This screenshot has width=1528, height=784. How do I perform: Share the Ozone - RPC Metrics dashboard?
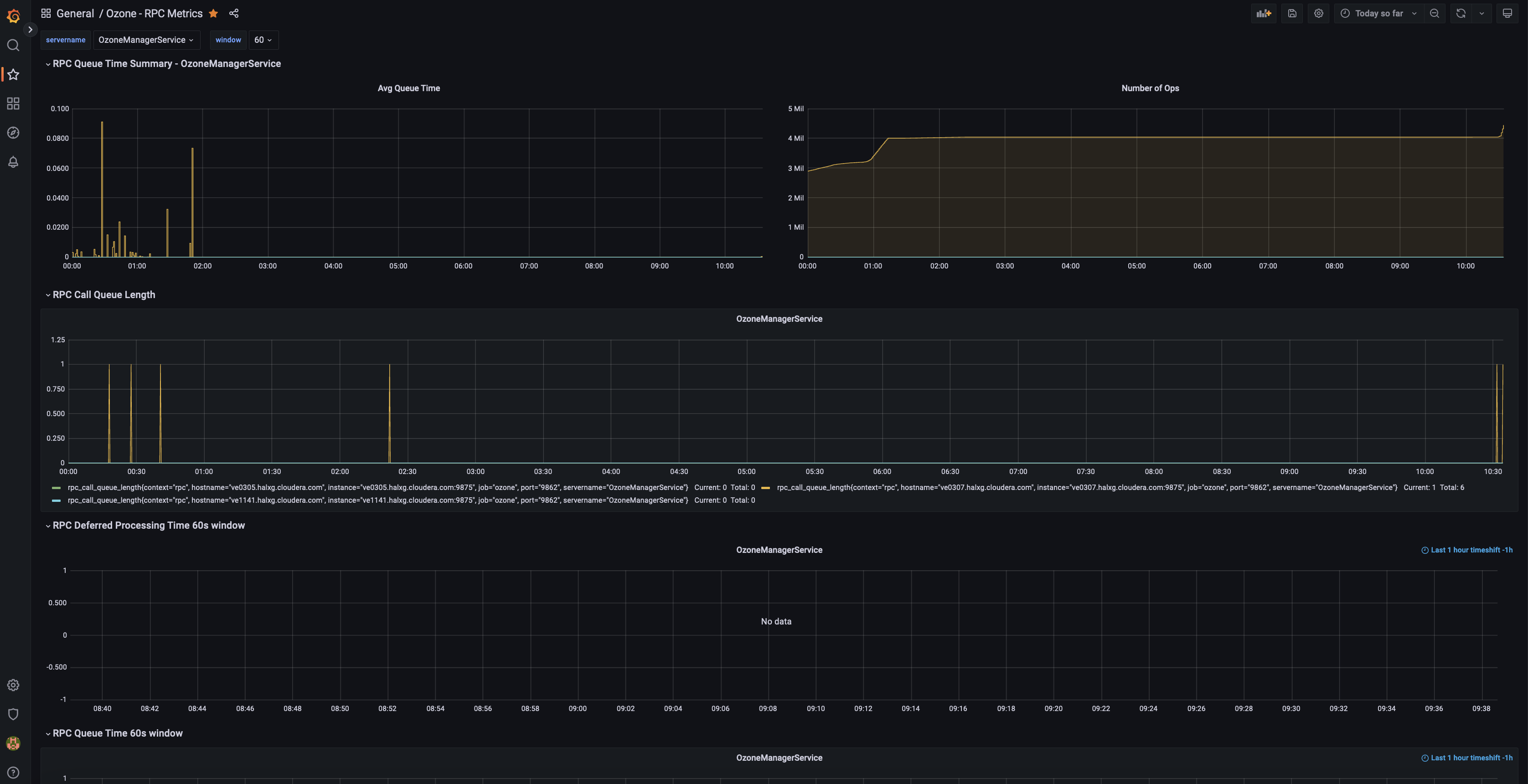click(x=234, y=13)
